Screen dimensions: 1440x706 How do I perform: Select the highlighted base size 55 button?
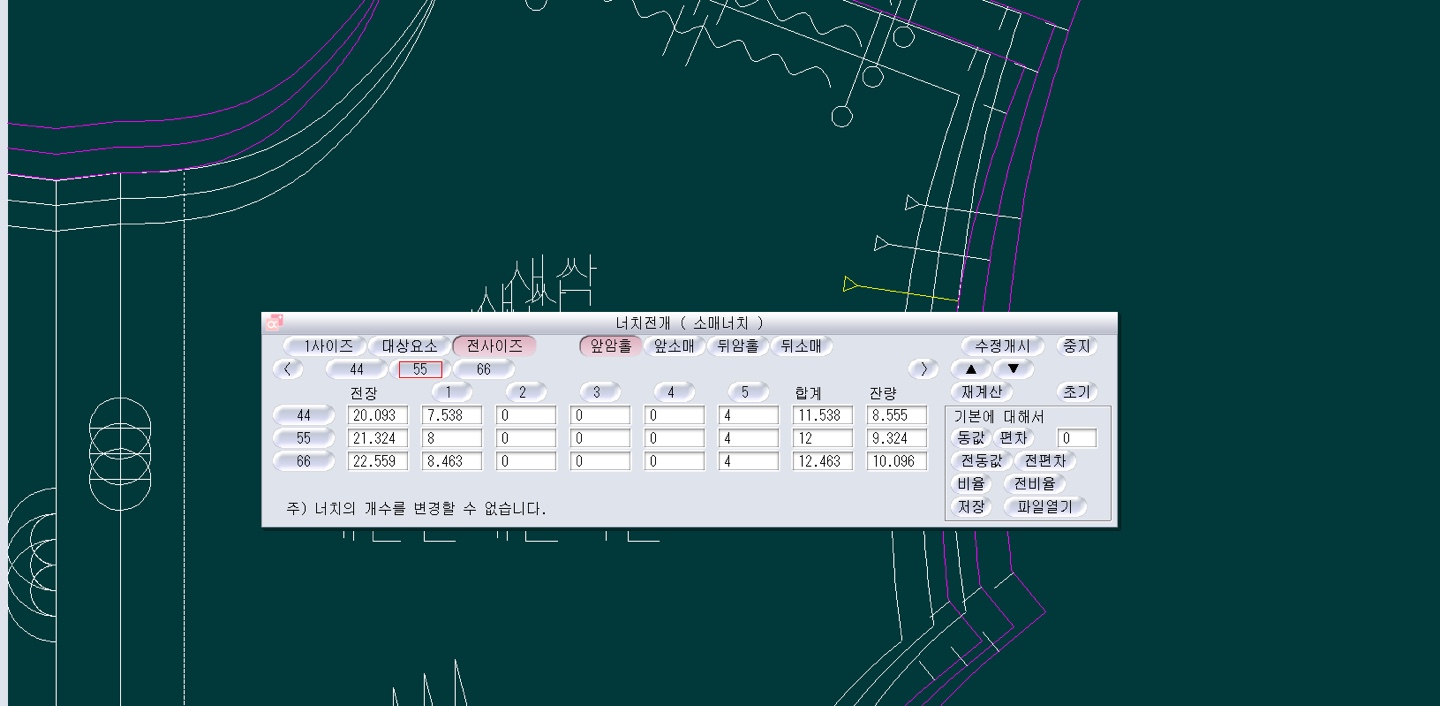click(x=420, y=369)
